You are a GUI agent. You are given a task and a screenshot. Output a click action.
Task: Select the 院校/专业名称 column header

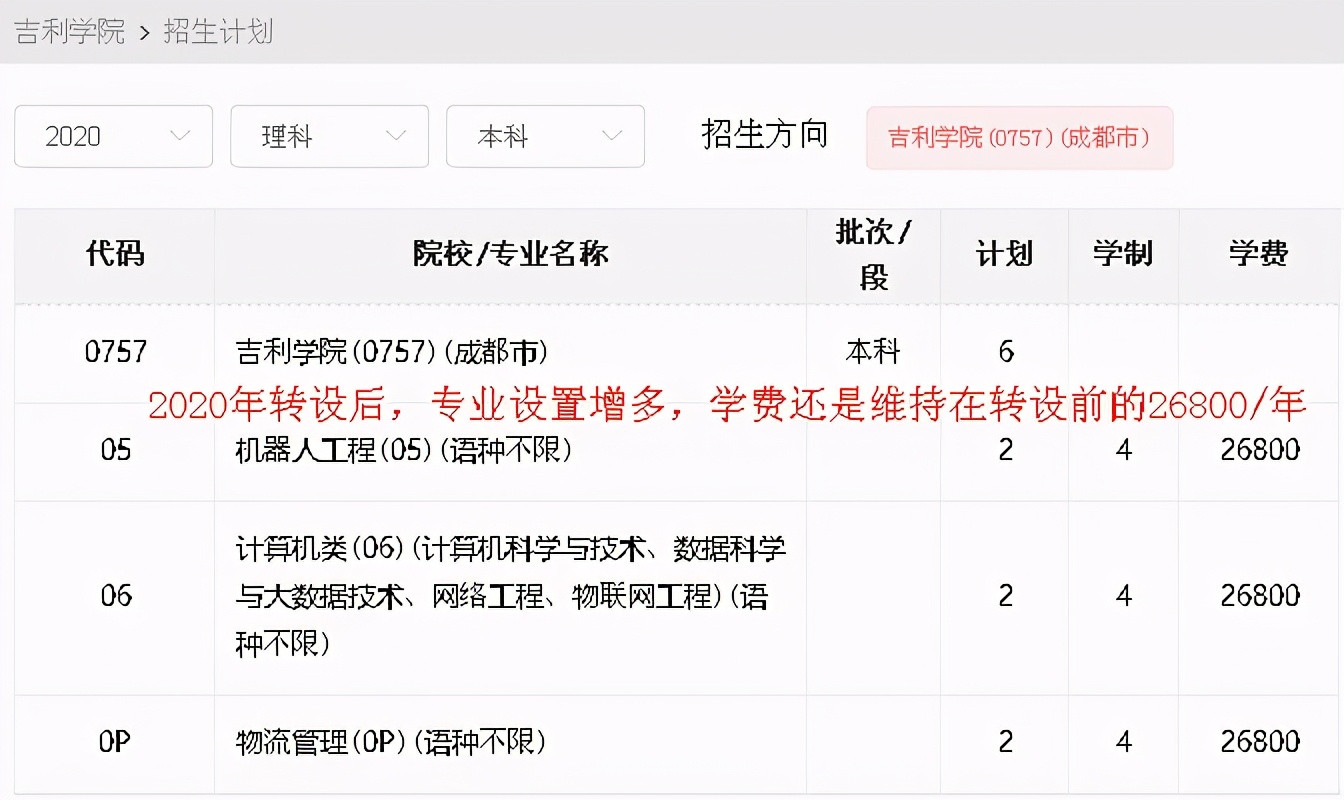[x=509, y=254]
